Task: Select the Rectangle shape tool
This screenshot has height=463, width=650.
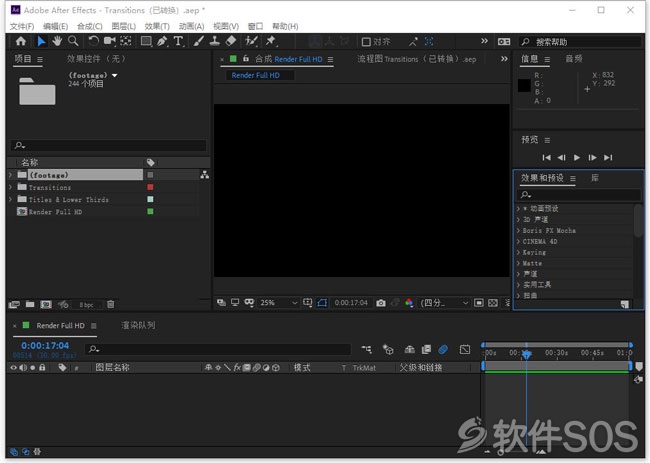Action: tap(146, 41)
